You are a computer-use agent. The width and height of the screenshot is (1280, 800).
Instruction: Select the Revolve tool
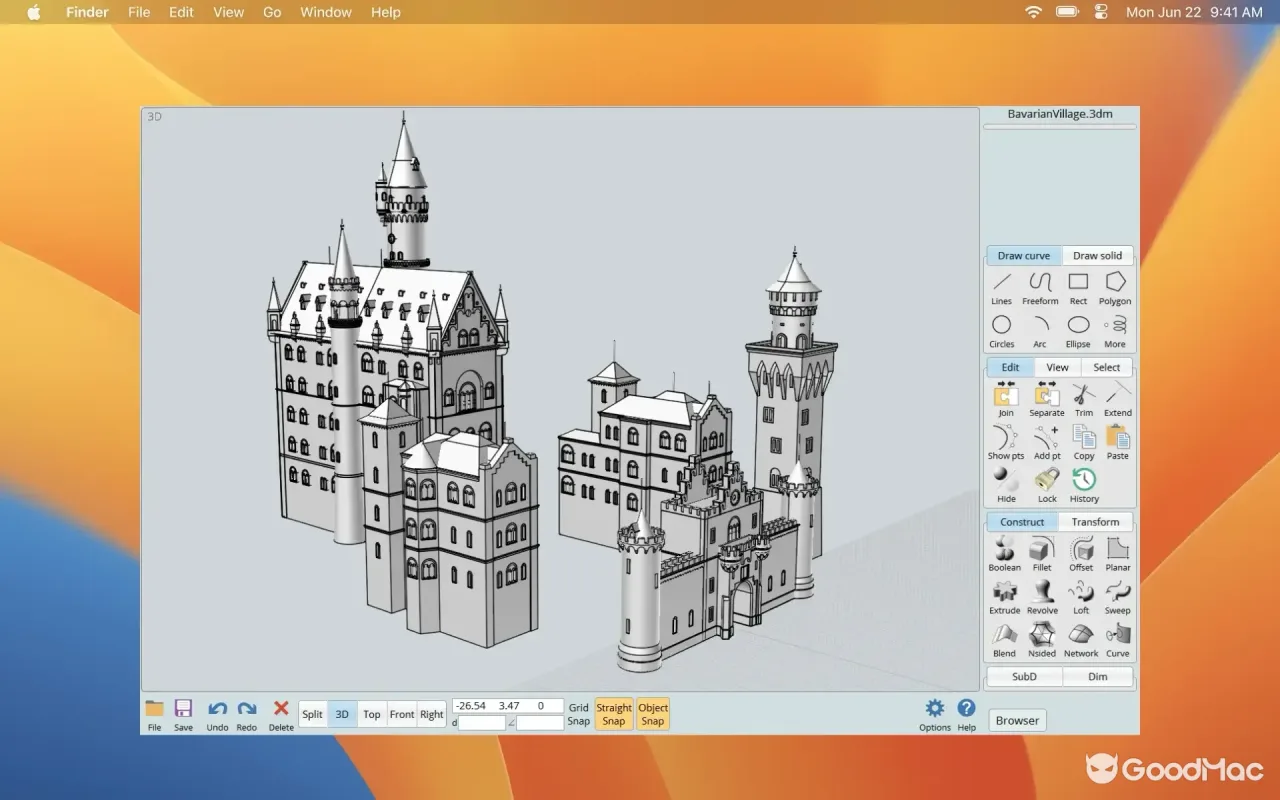coord(1042,598)
